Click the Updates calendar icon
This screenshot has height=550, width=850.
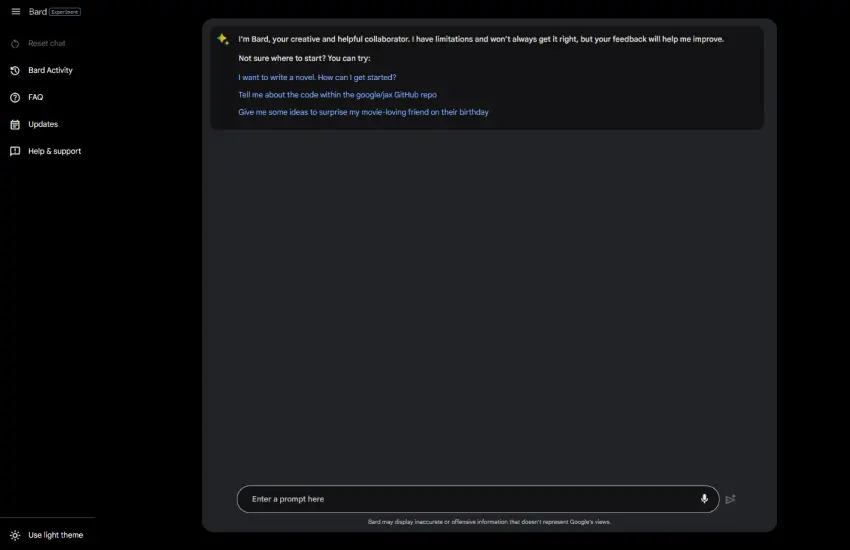tap(15, 125)
